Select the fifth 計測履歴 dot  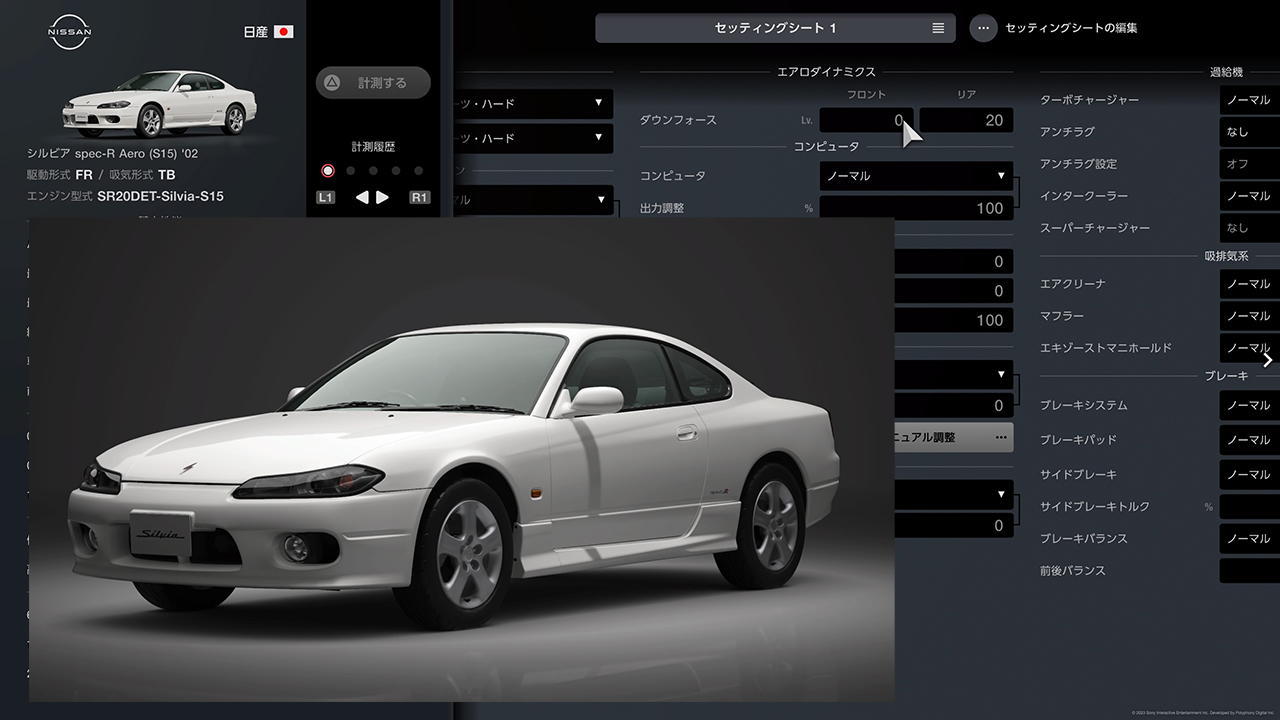(418, 171)
